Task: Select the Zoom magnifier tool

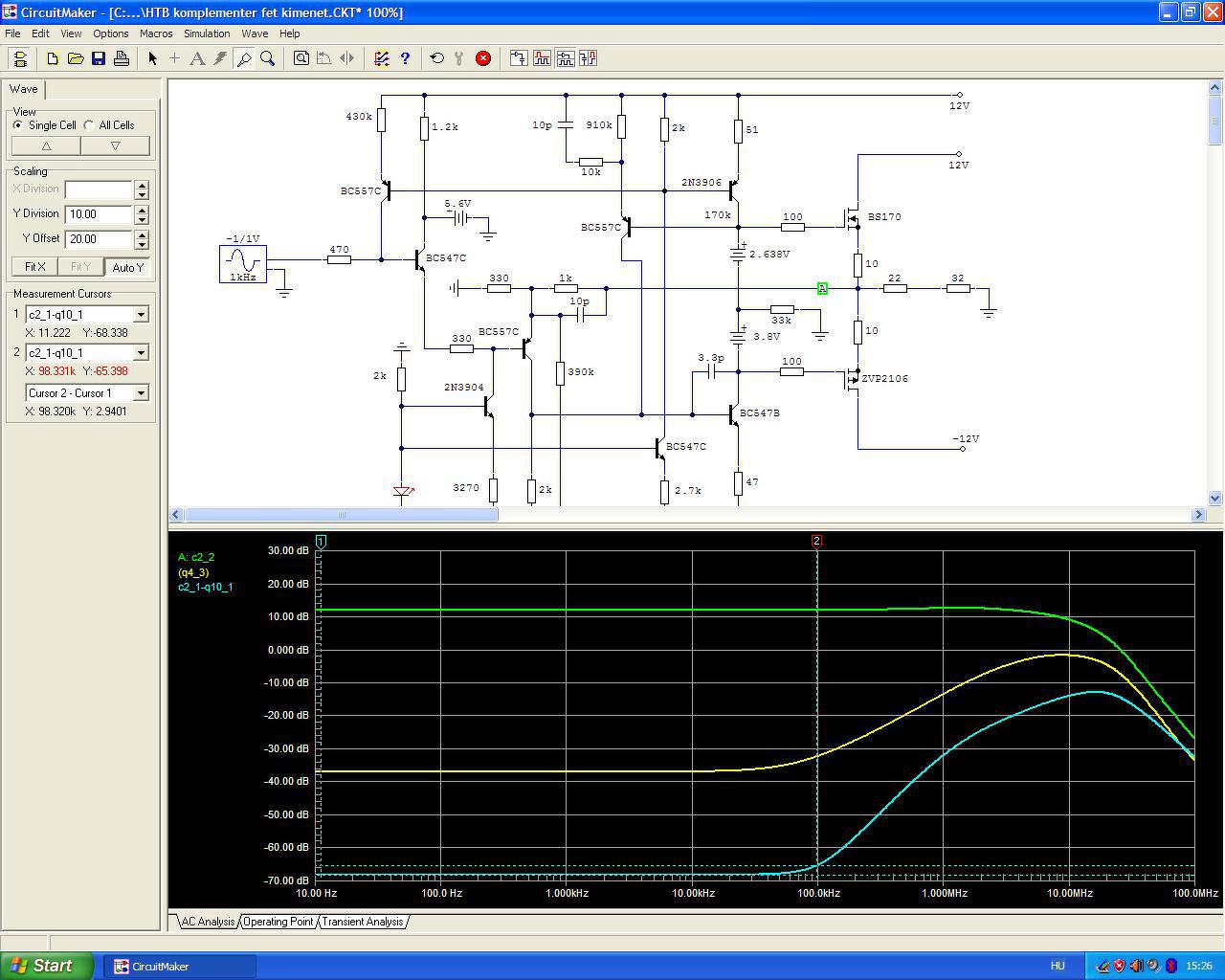Action: (x=268, y=58)
